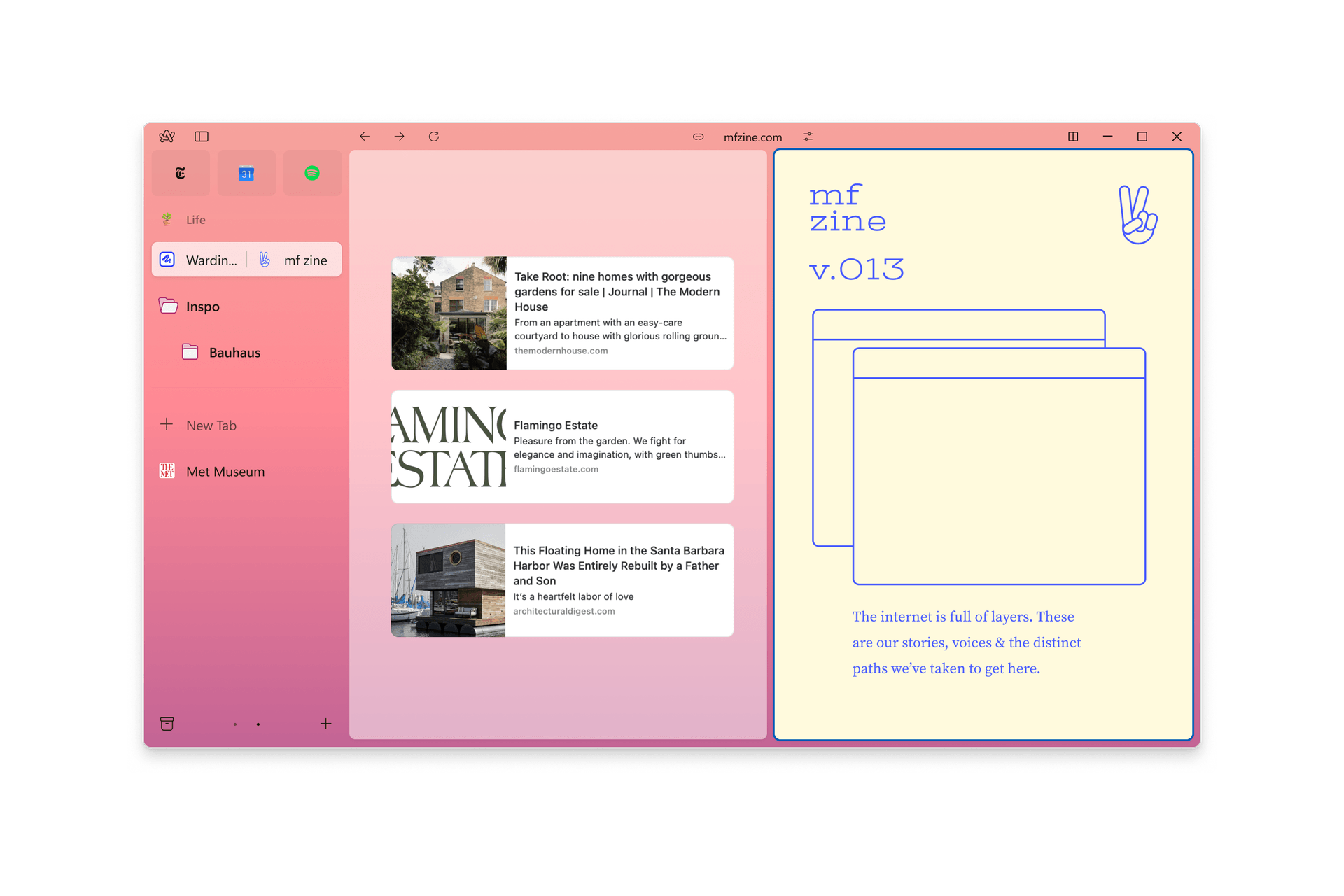Viewport: 1344px width, 896px height.
Task: Click the Arc logo icon
Action: (x=167, y=136)
